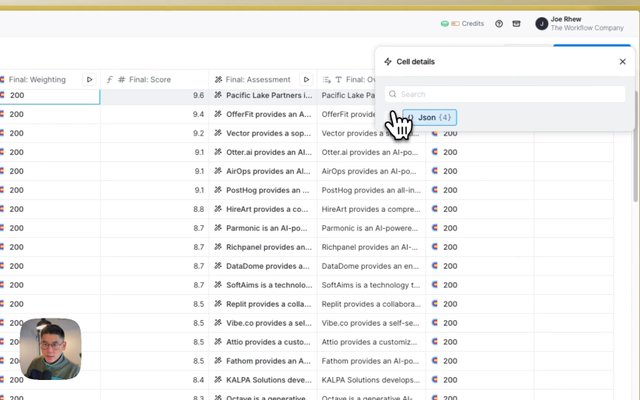Open the Final: Weighting column header menu
Image resolution: width=640 pixels, height=400 pixels.
click(x=40, y=79)
